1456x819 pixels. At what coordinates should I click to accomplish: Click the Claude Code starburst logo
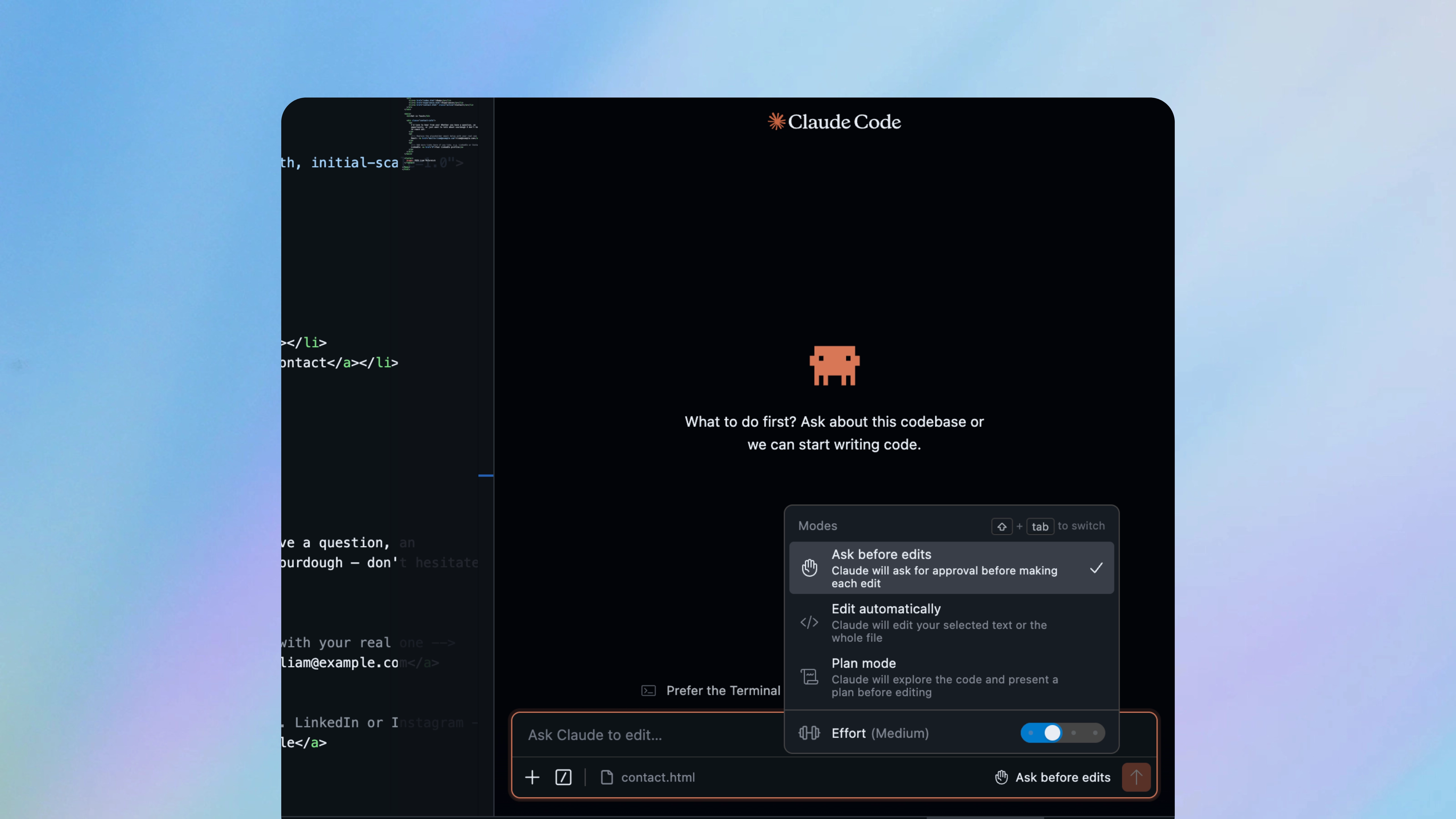(x=776, y=121)
